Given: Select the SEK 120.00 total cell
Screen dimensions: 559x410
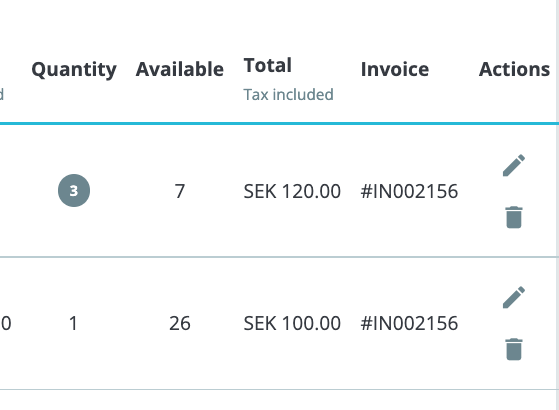Looking at the screenshot, I should click(292, 191).
